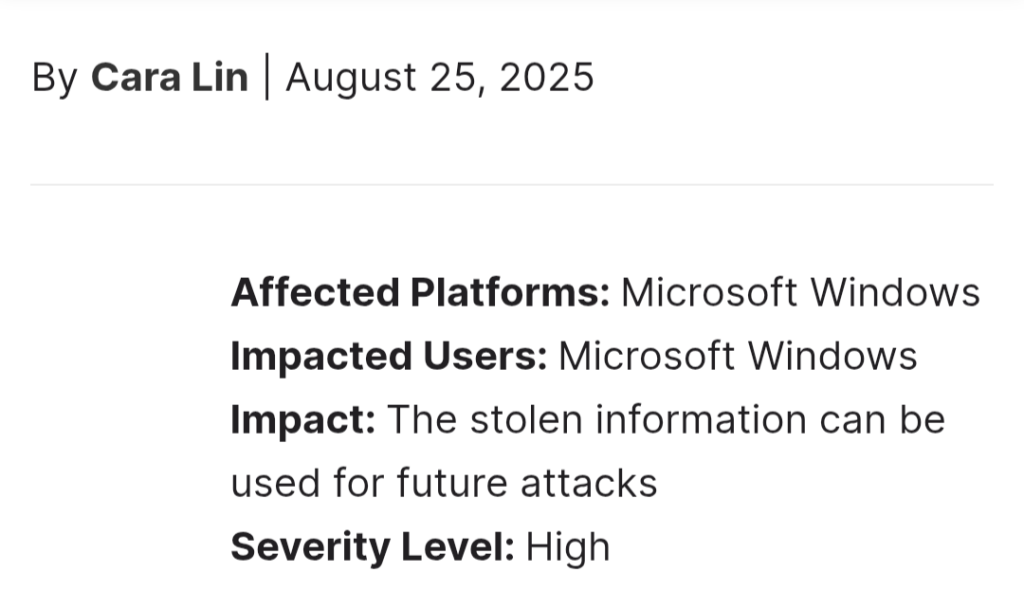Select the "Severity Level:" bold label
The image size is (1024, 609).
pyautogui.click(x=373, y=546)
